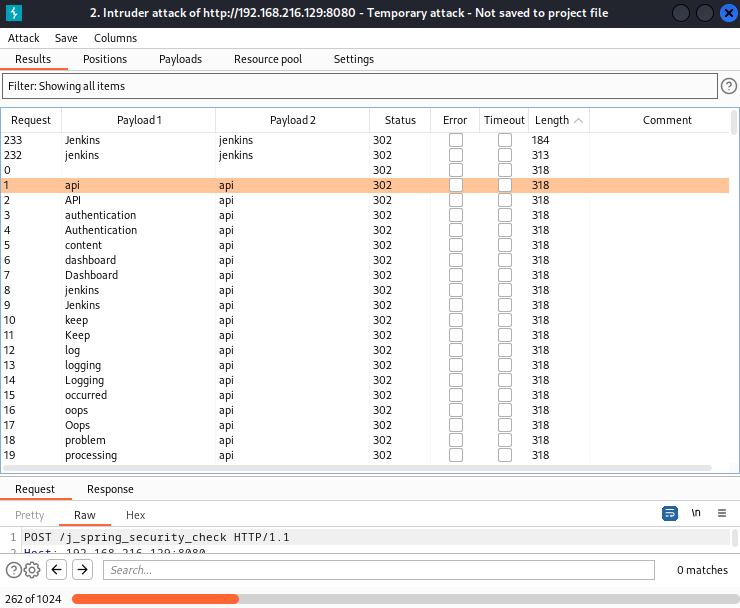
Task: Sort results by Comment column header
Action: (x=667, y=120)
